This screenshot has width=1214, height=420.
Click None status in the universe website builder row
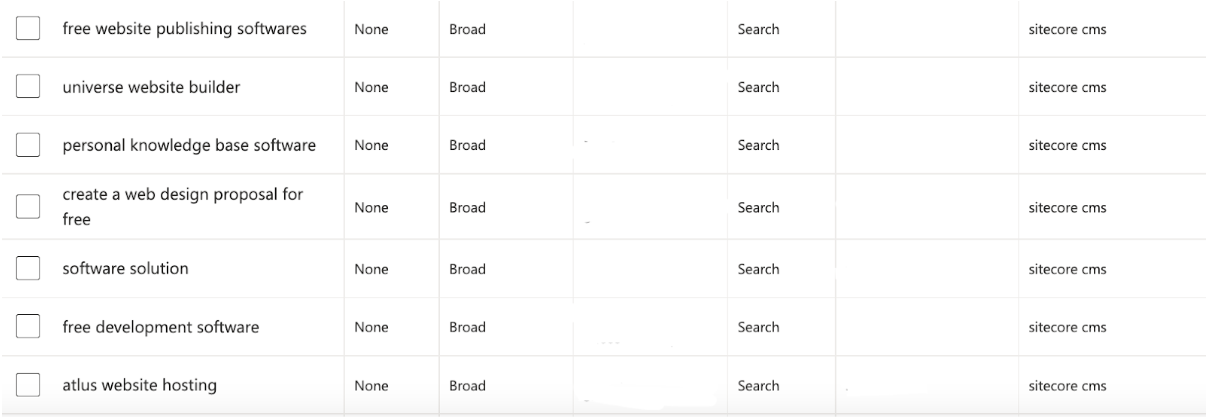tap(371, 87)
